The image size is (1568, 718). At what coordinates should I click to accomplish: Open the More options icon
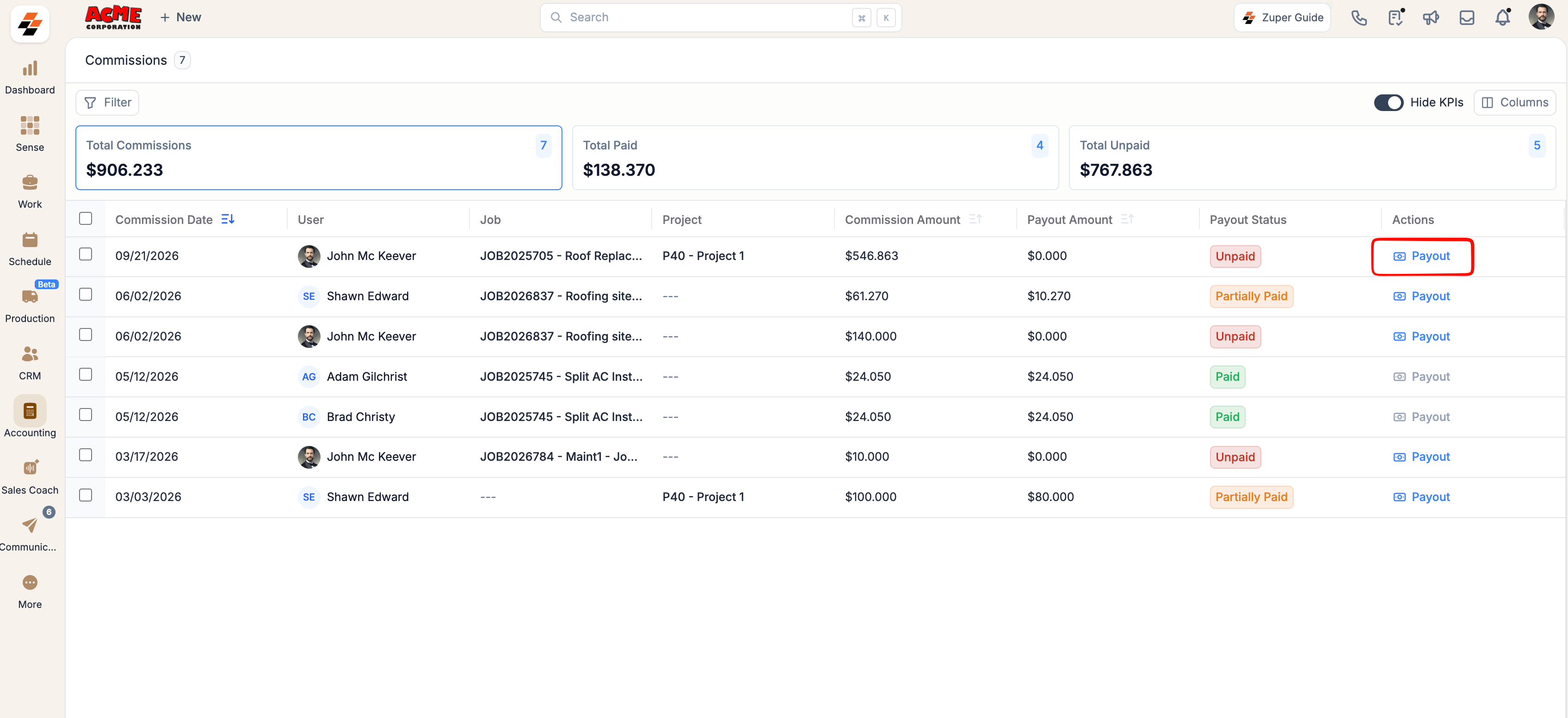pyautogui.click(x=30, y=582)
